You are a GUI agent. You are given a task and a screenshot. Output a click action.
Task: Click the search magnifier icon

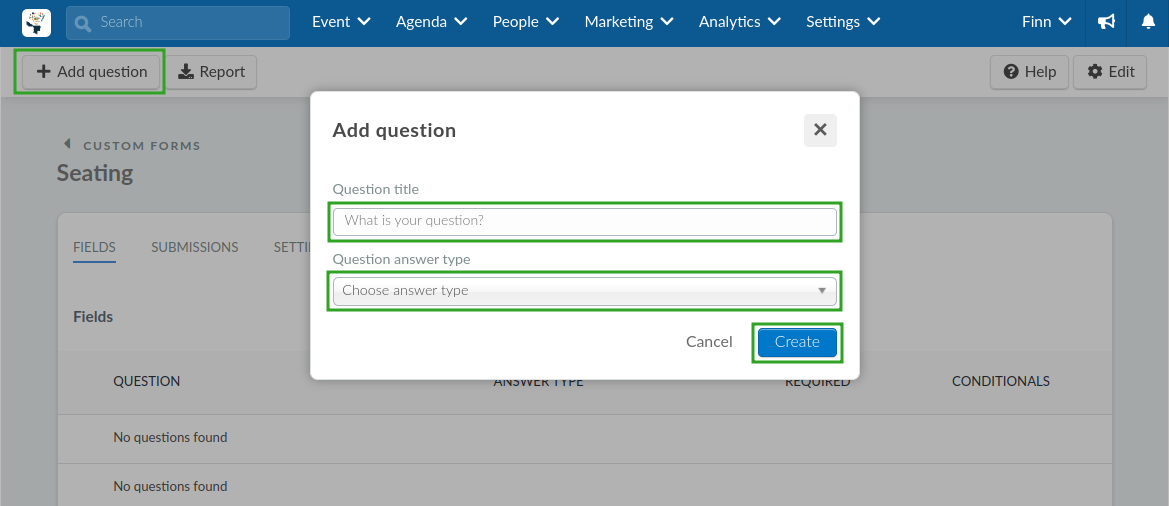click(x=83, y=23)
